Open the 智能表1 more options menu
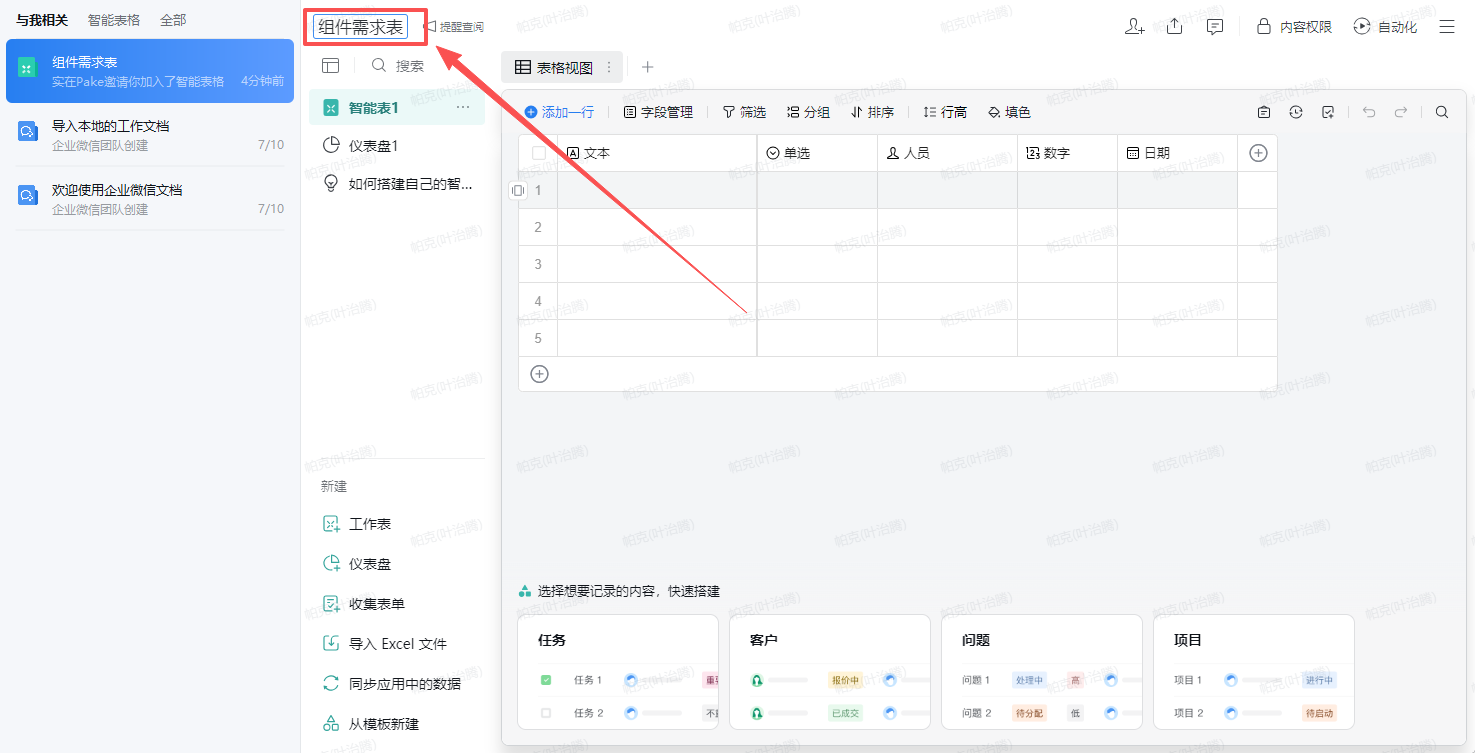Image resolution: width=1475 pixels, height=753 pixels. 462,108
